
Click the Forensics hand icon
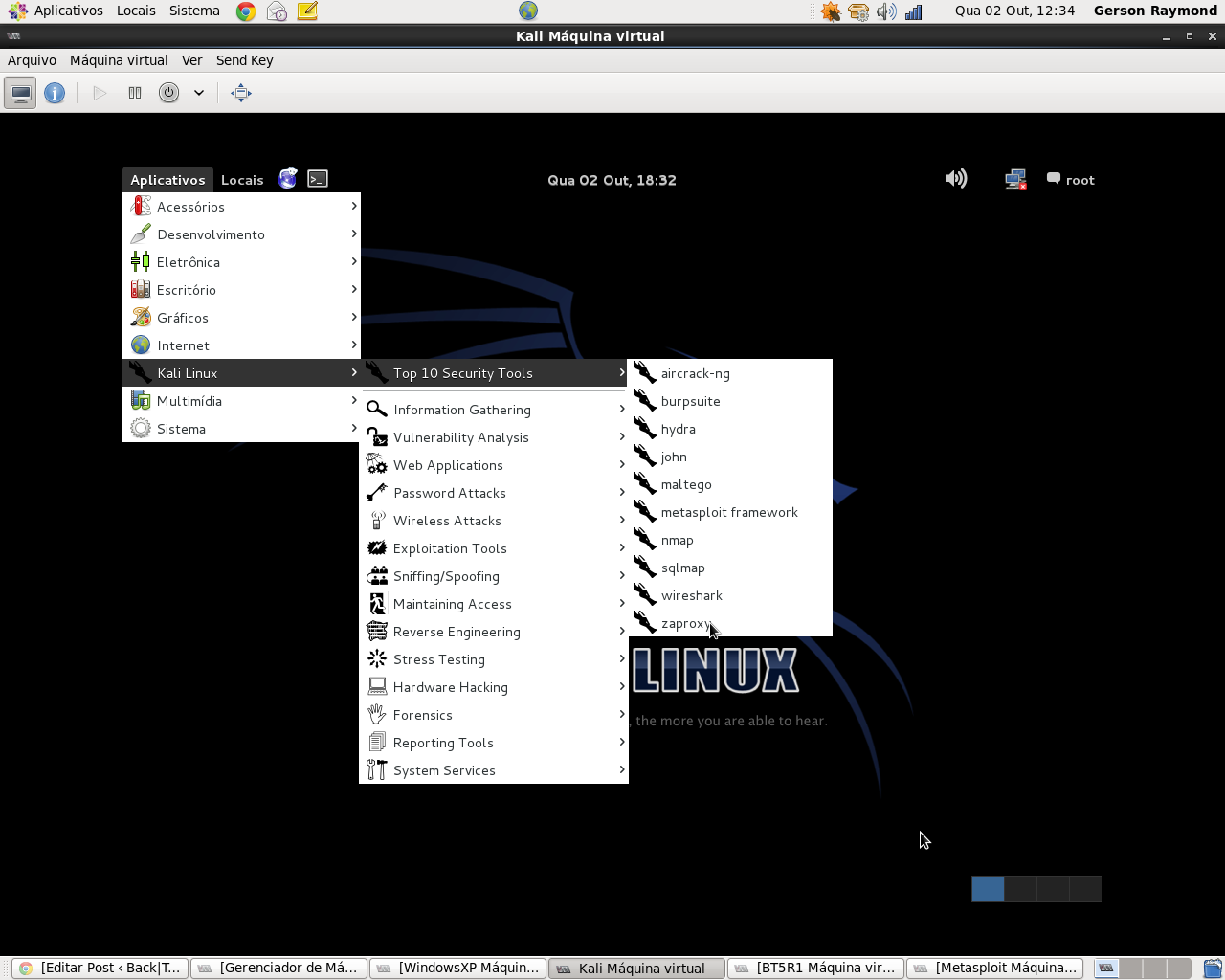[377, 715]
